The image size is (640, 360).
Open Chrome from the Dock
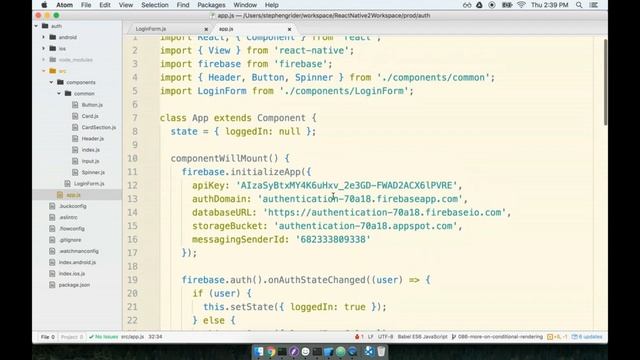[271, 351]
